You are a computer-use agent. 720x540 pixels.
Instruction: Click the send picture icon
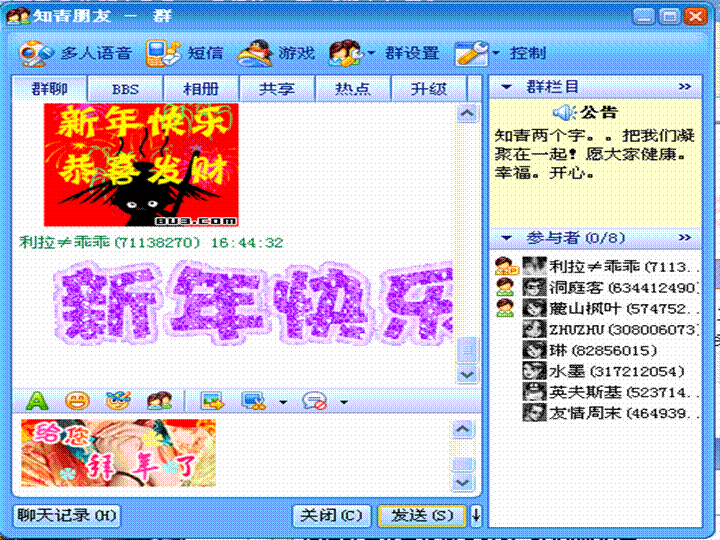[212, 401]
